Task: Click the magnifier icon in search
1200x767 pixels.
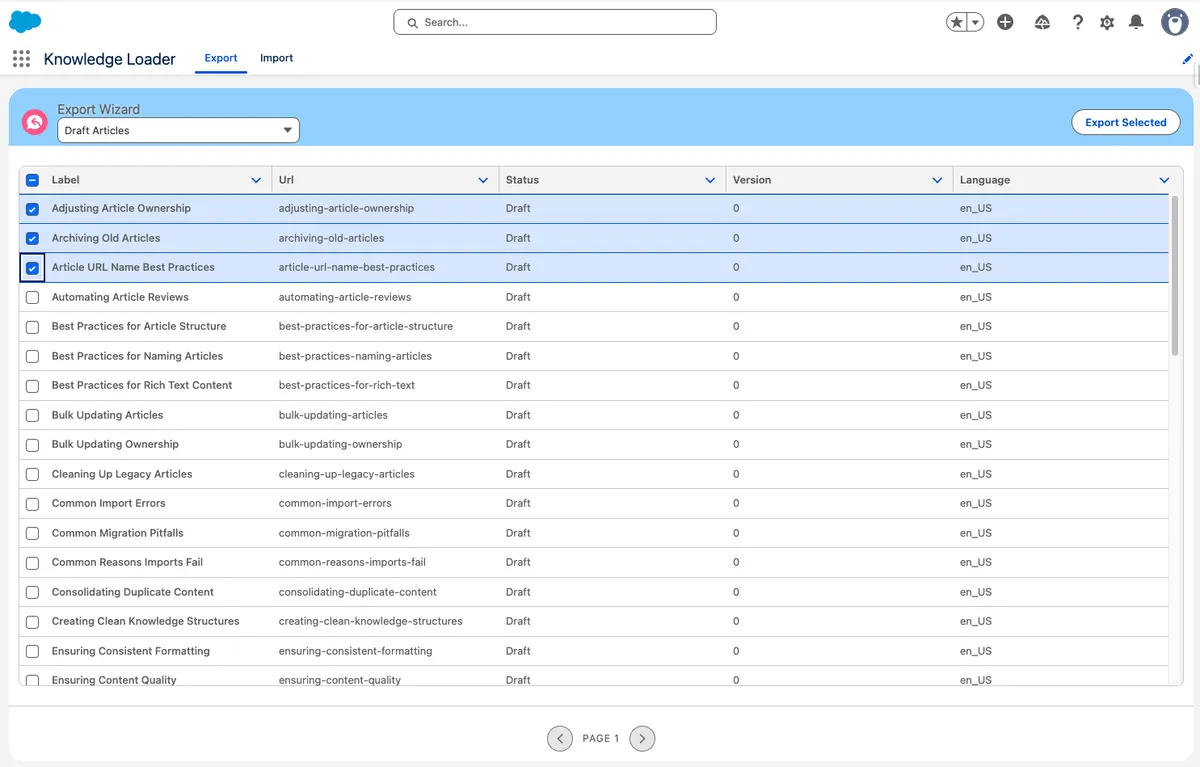Action: (x=412, y=22)
